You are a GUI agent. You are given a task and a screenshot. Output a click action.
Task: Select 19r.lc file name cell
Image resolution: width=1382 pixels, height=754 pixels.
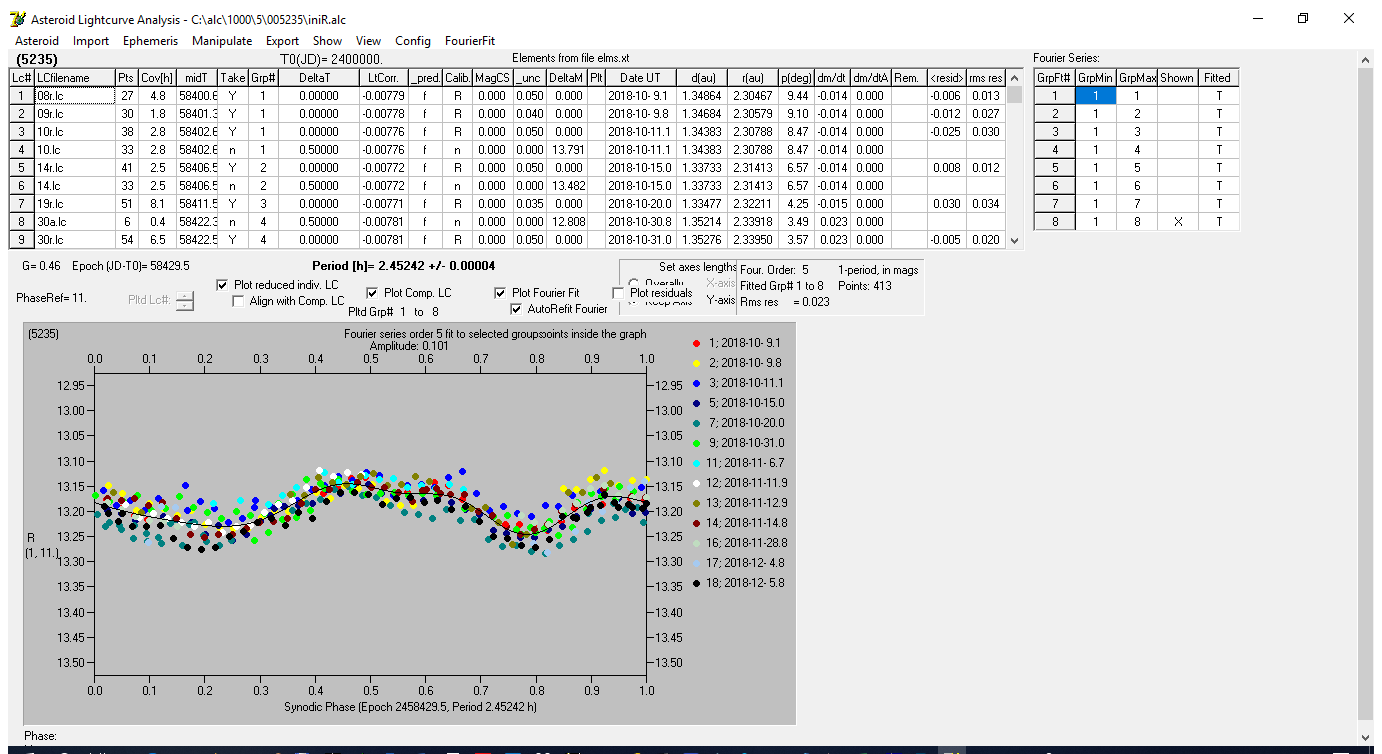pos(73,204)
